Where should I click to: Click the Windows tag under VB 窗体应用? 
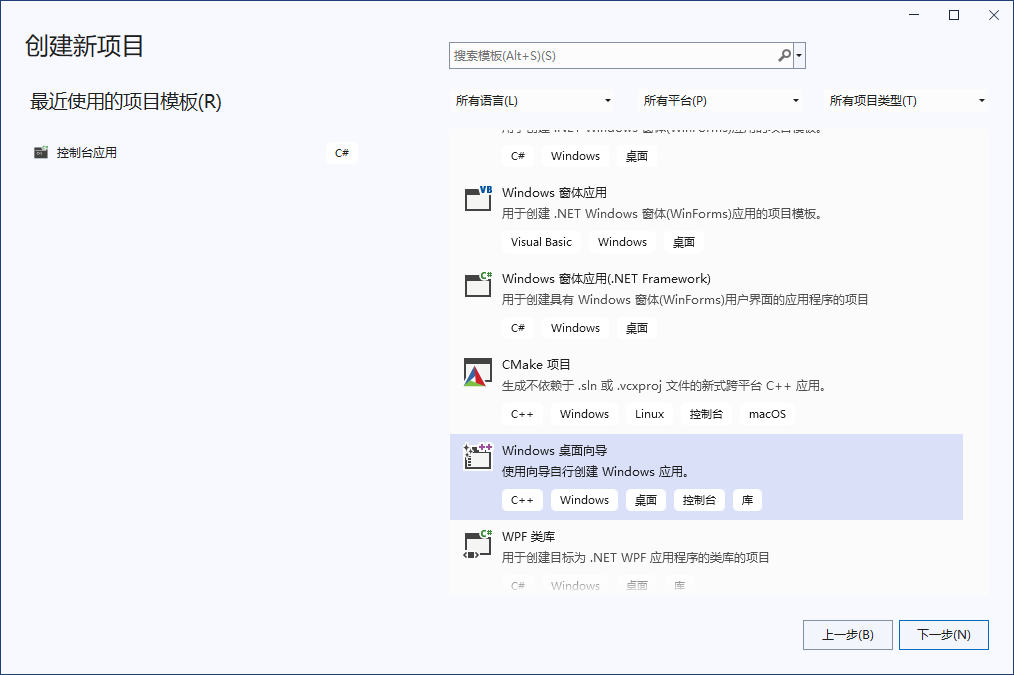(622, 242)
